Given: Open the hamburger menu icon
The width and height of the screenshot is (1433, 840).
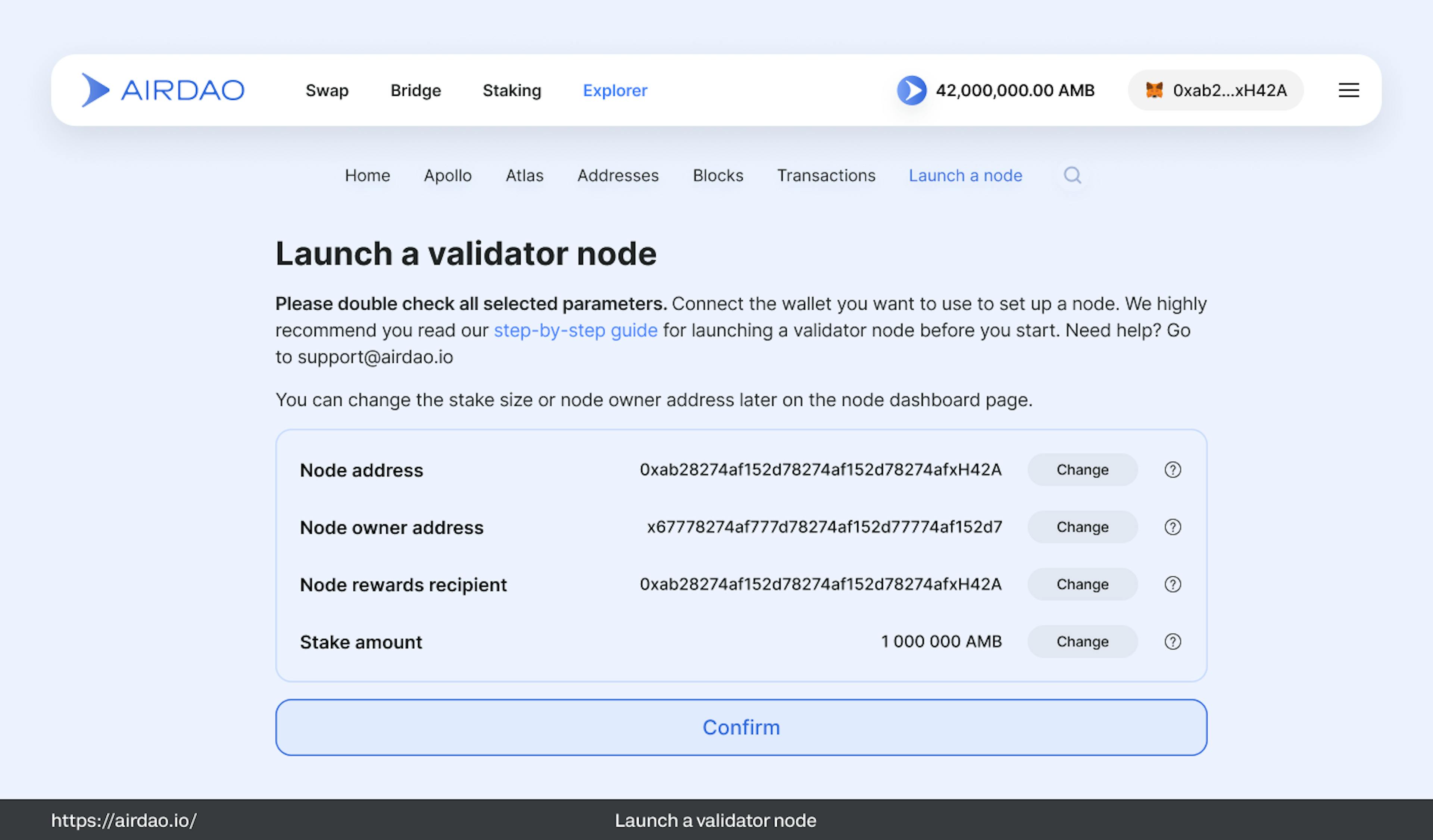Looking at the screenshot, I should tap(1348, 90).
